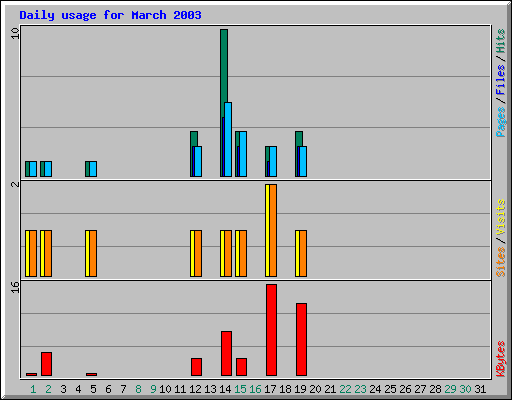Click the chart title 'Daily usage for March 2003'
Screen dimensions: 512x400
coord(110,15)
